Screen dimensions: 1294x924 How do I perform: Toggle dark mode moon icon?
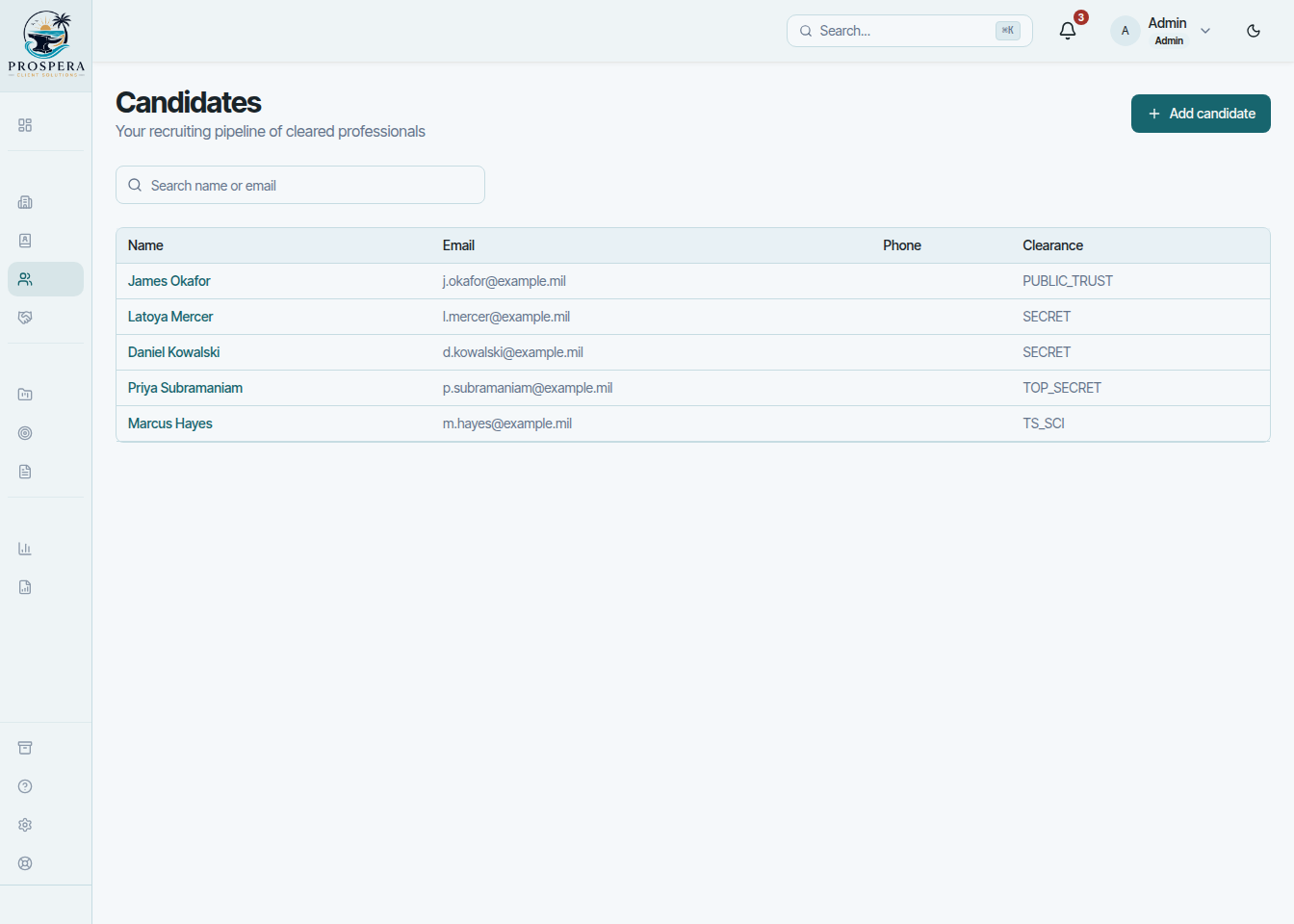1254,31
